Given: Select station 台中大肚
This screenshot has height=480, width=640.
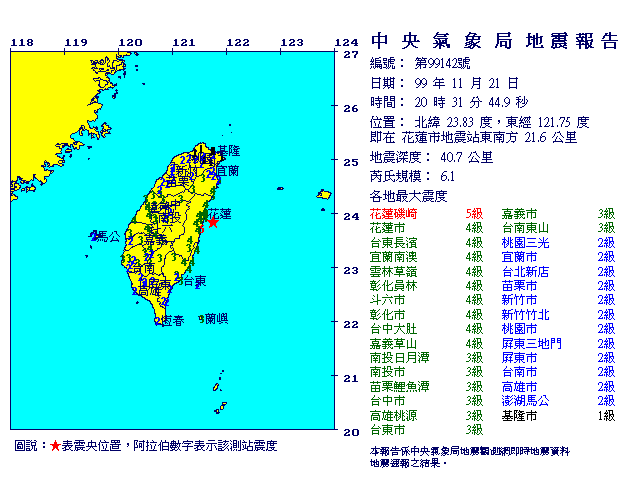Looking at the screenshot, I should [393, 329].
